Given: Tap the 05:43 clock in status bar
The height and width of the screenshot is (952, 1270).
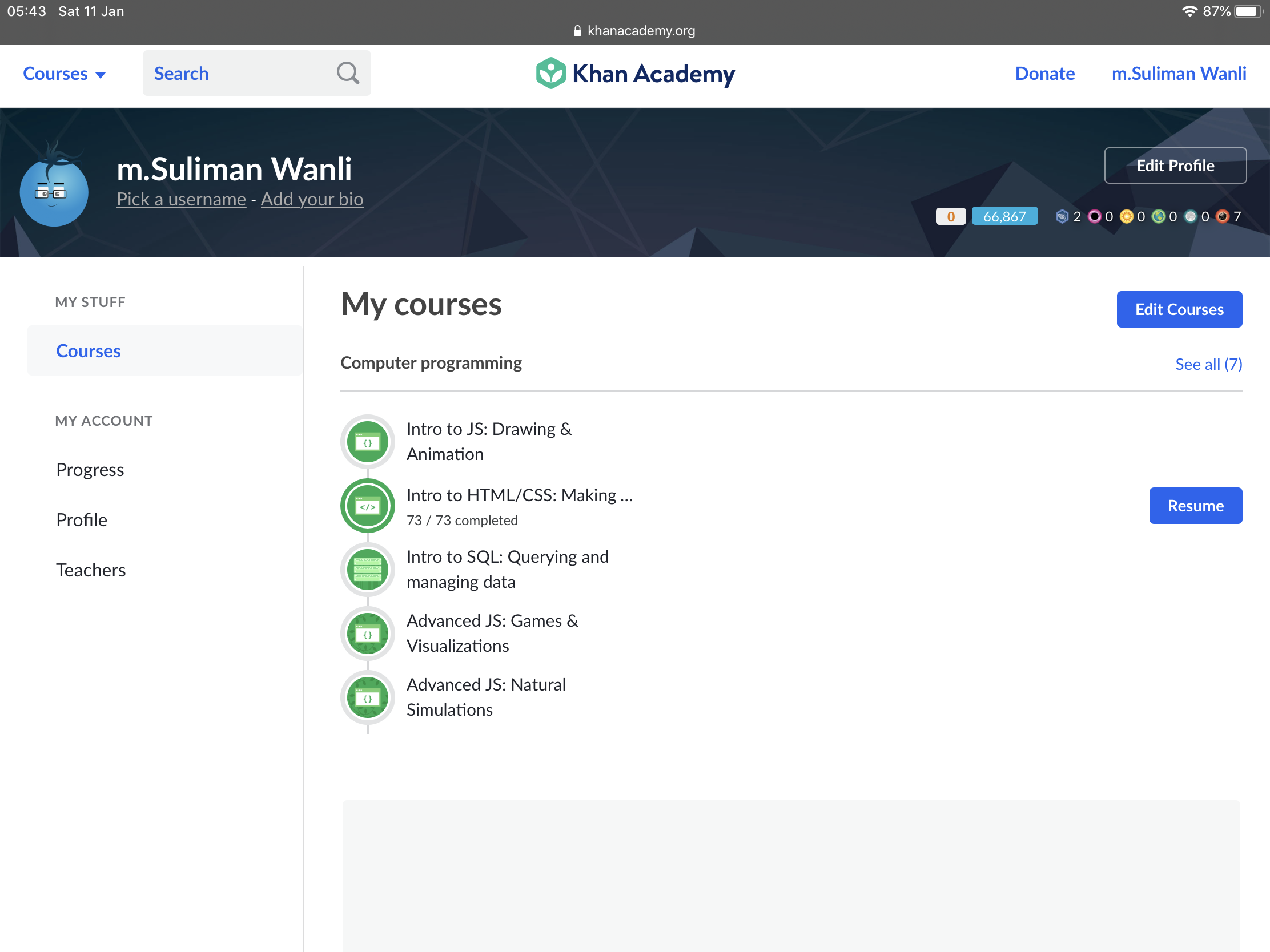Looking at the screenshot, I should 27,11.
